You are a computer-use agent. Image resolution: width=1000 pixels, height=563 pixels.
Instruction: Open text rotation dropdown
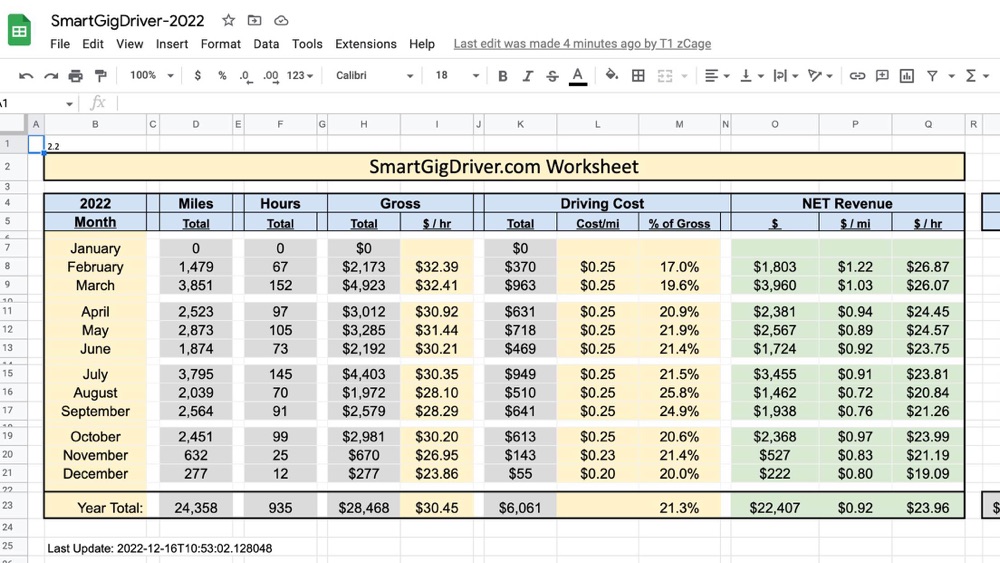tap(820, 76)
